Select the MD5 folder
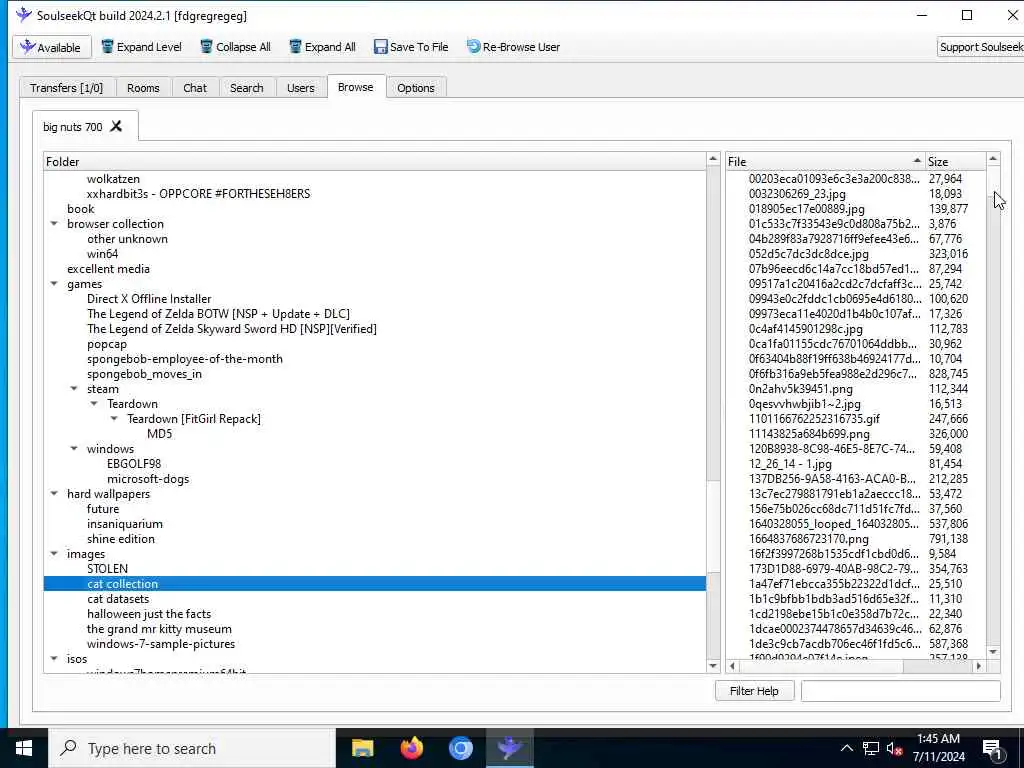1024x768 pixels. [159, 434]
